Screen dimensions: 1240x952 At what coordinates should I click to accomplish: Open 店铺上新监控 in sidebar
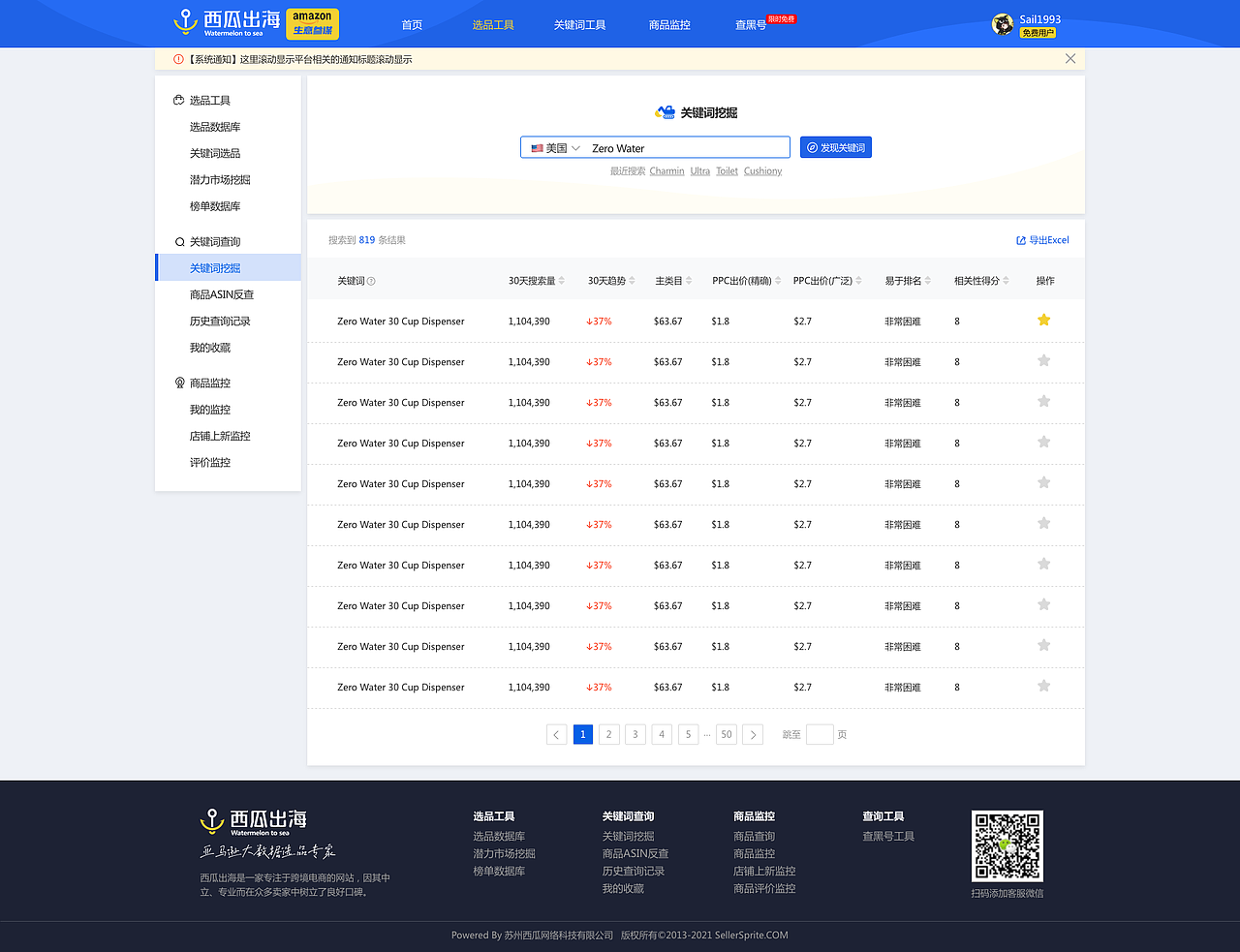point(220,436)
